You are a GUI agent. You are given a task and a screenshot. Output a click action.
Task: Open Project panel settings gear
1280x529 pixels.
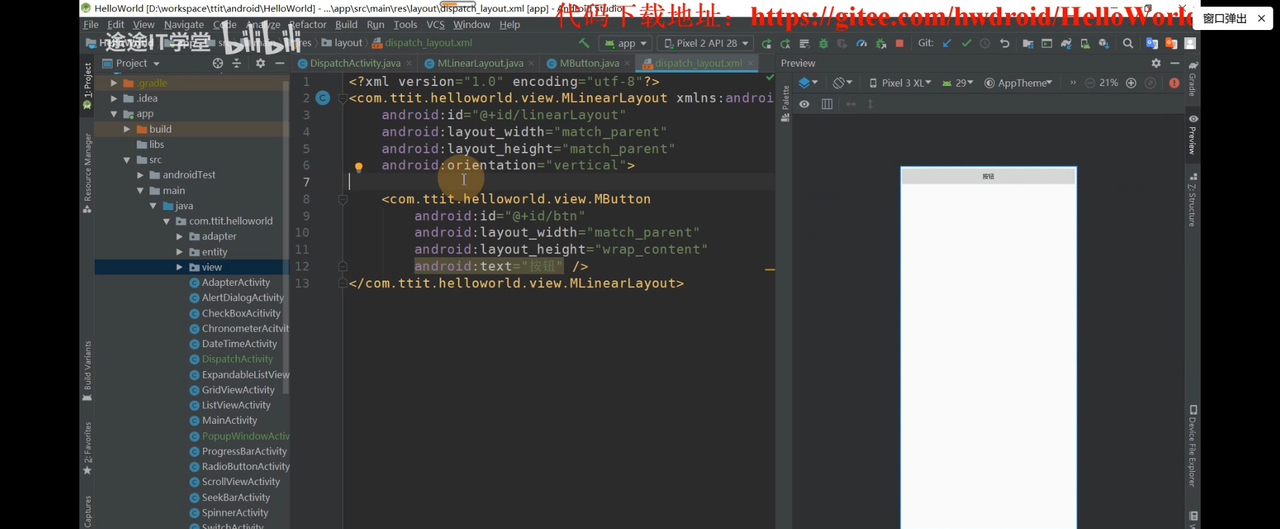pos(260,63)
